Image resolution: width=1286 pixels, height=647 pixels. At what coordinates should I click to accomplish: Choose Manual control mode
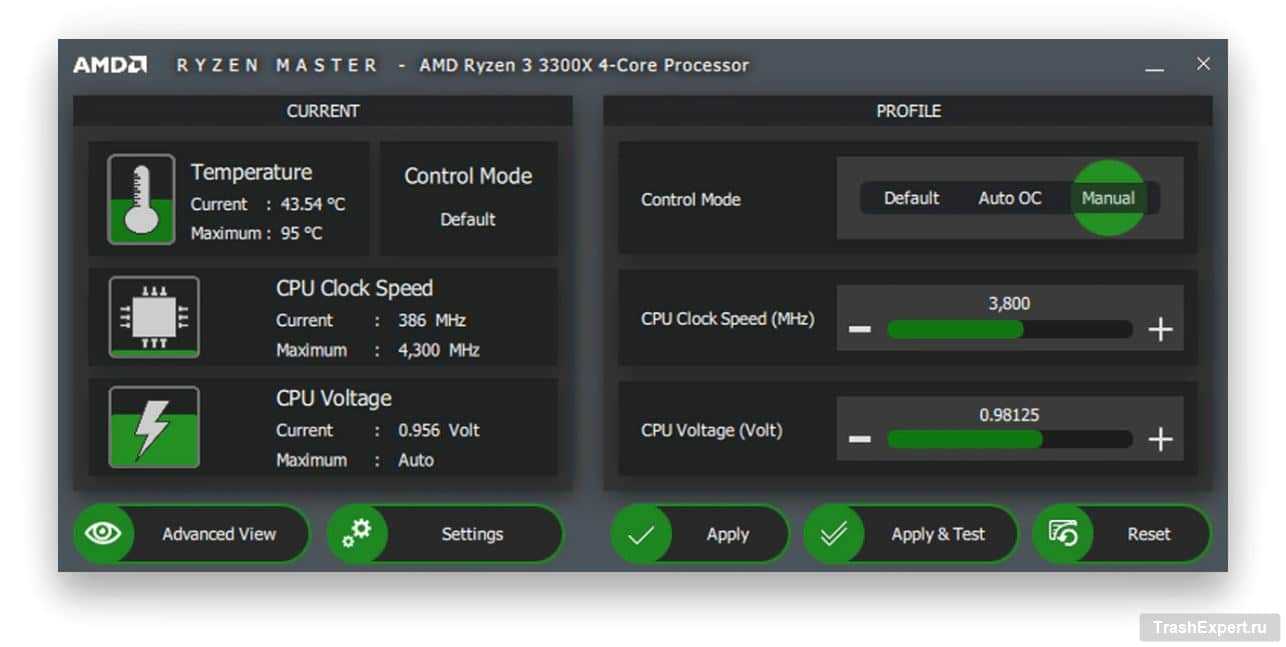click(x=1108, y=198)
